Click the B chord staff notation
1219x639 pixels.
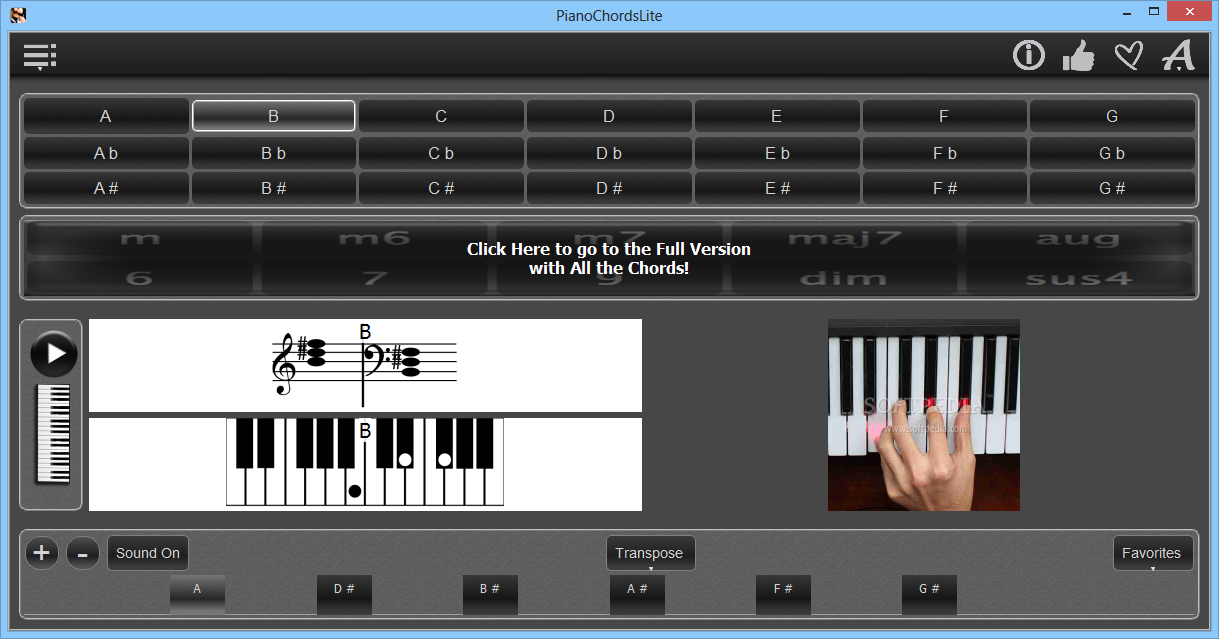[365, 365]
